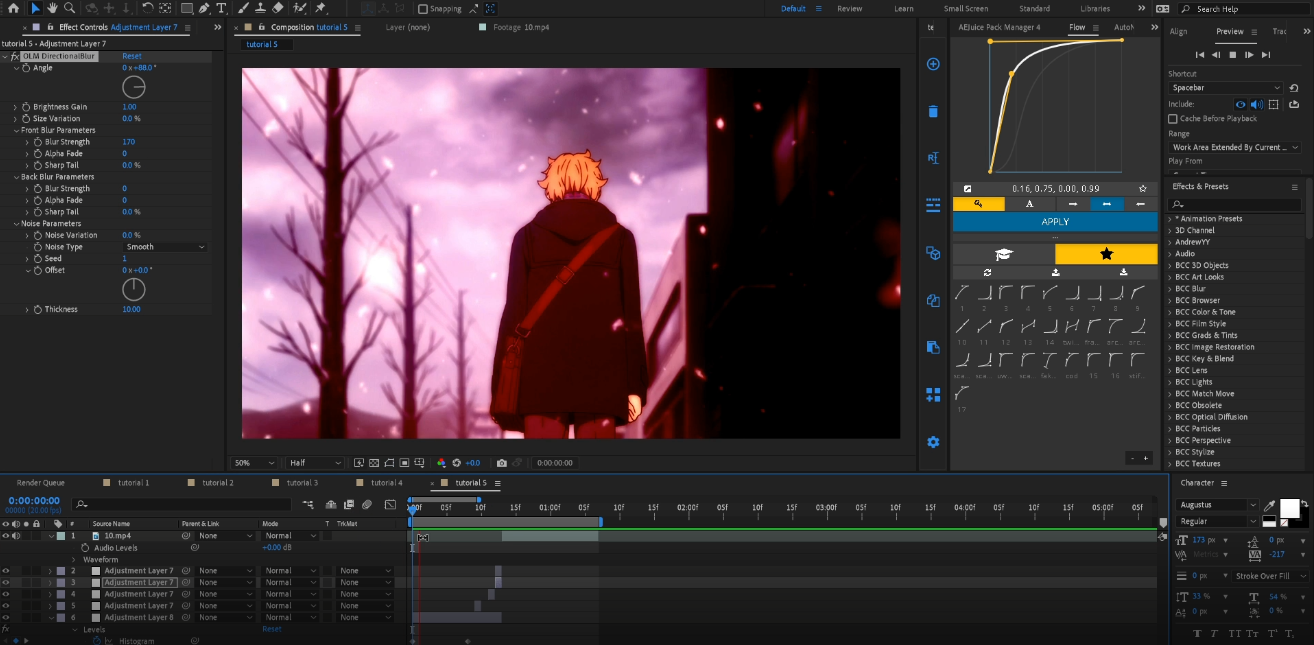The width and height of the screenshot is (1314, 645).
Task: Click the Flow zoom-in plus button
Action: point(1146,458)
